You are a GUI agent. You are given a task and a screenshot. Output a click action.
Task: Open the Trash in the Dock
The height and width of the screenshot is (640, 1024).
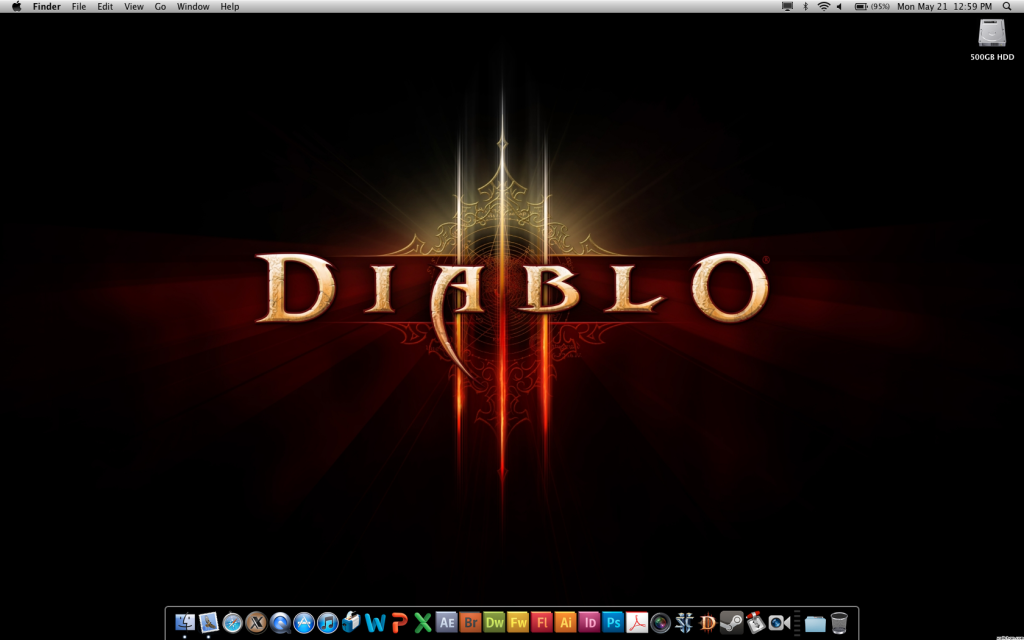[x=839, y=622]
